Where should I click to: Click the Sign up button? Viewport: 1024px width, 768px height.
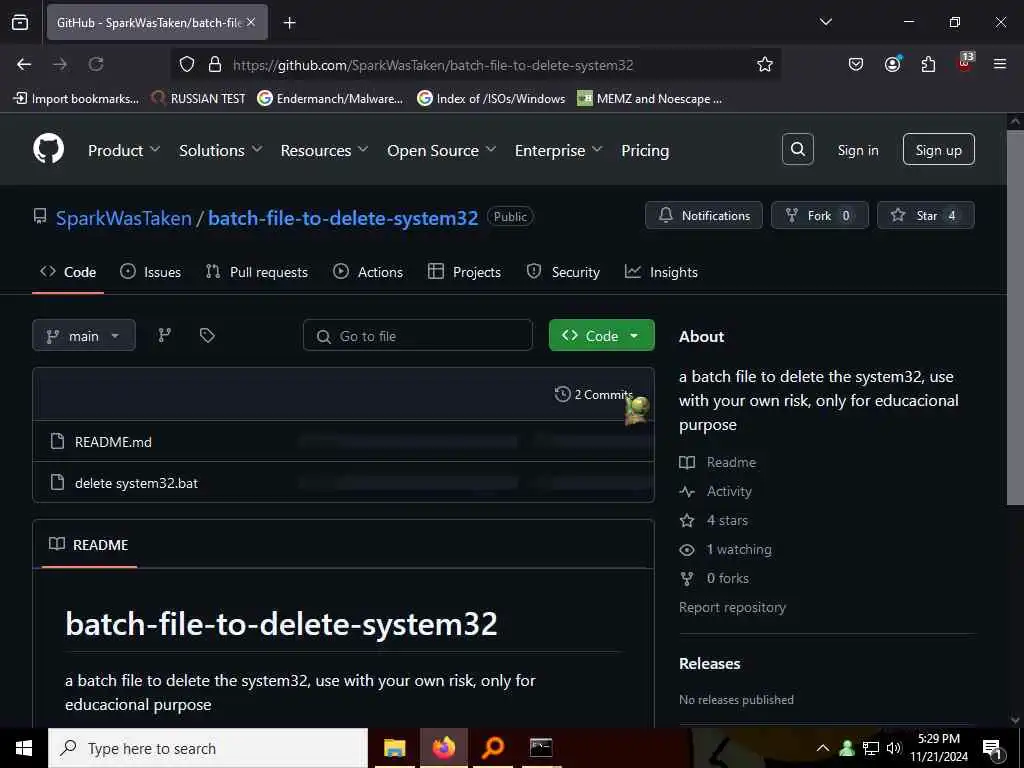(x=938, y=150)
